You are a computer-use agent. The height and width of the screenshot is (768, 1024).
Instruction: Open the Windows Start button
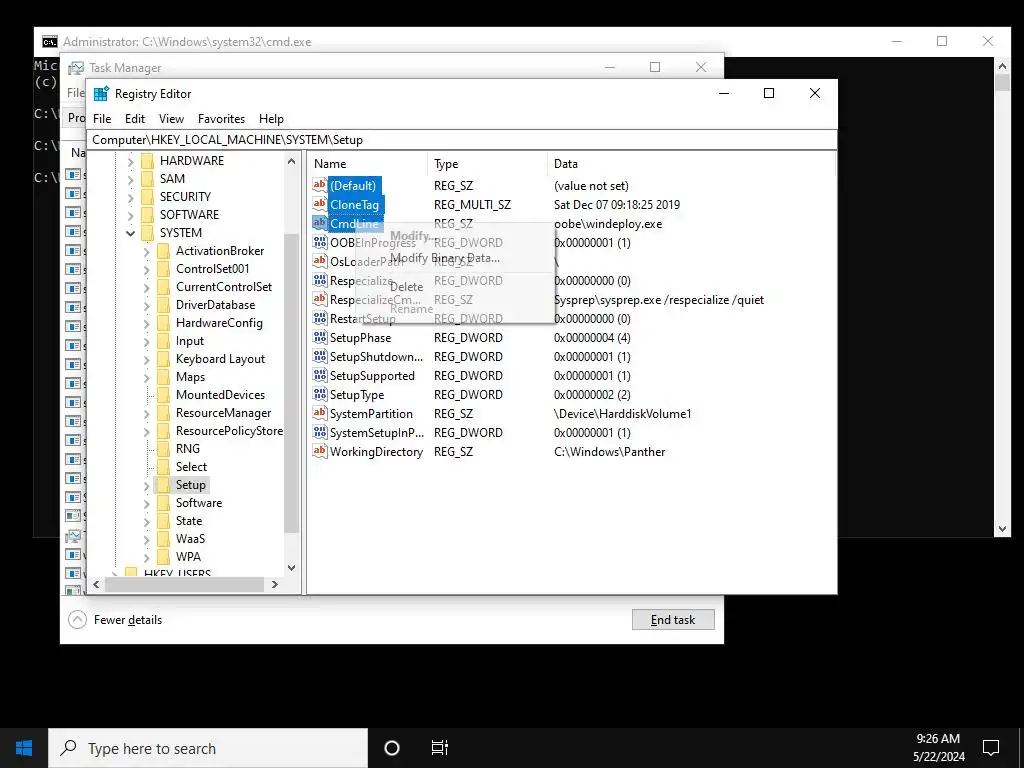[24, 748]
